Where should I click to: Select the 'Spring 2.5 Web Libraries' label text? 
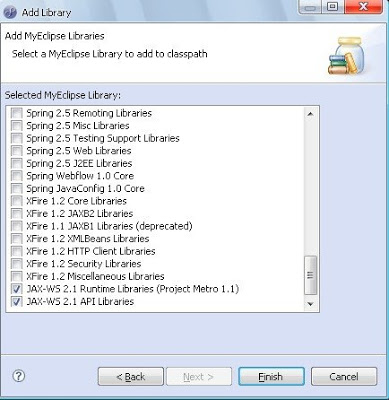[79, 151]
